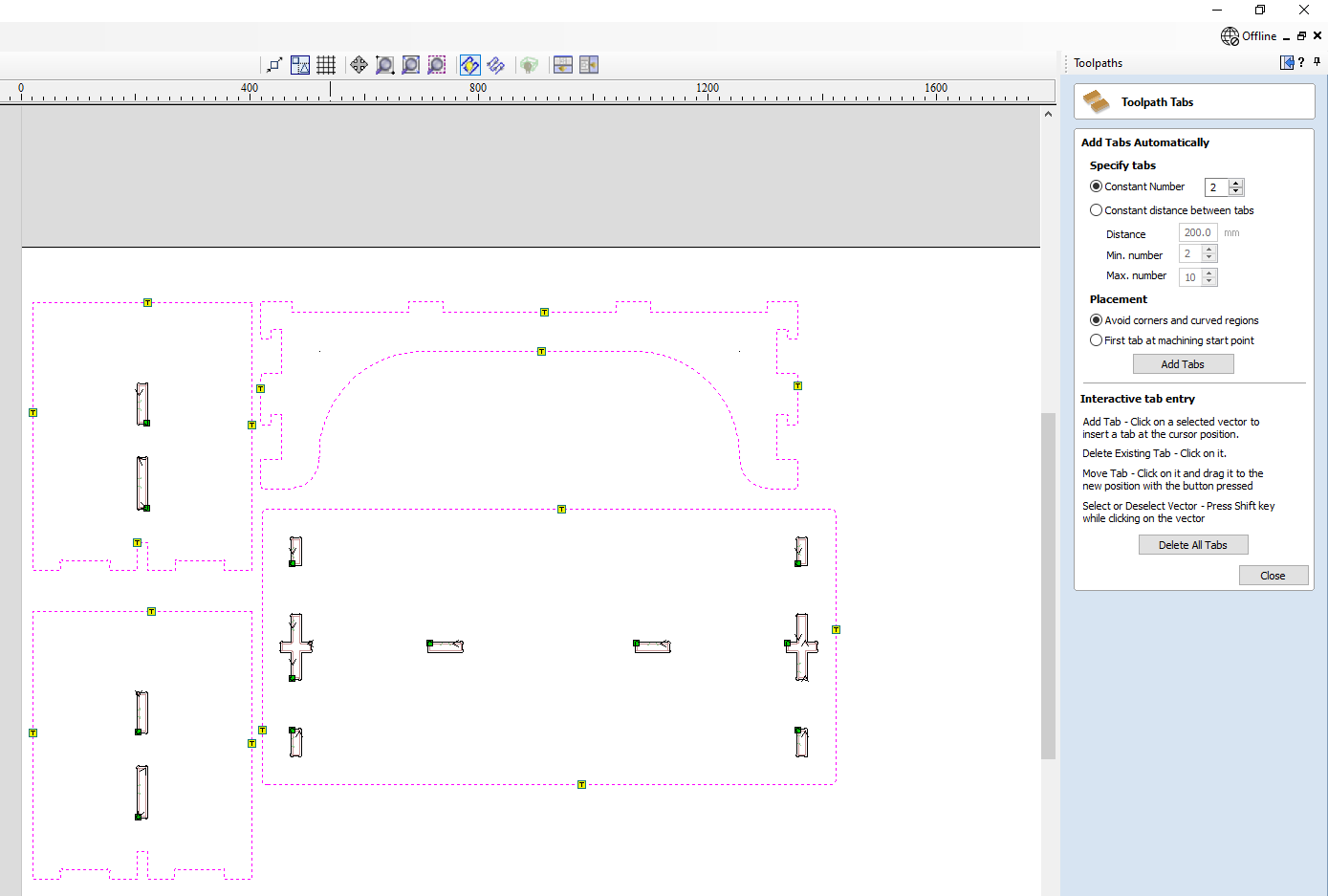Click the Add Tabs button

coord(1183,364)
